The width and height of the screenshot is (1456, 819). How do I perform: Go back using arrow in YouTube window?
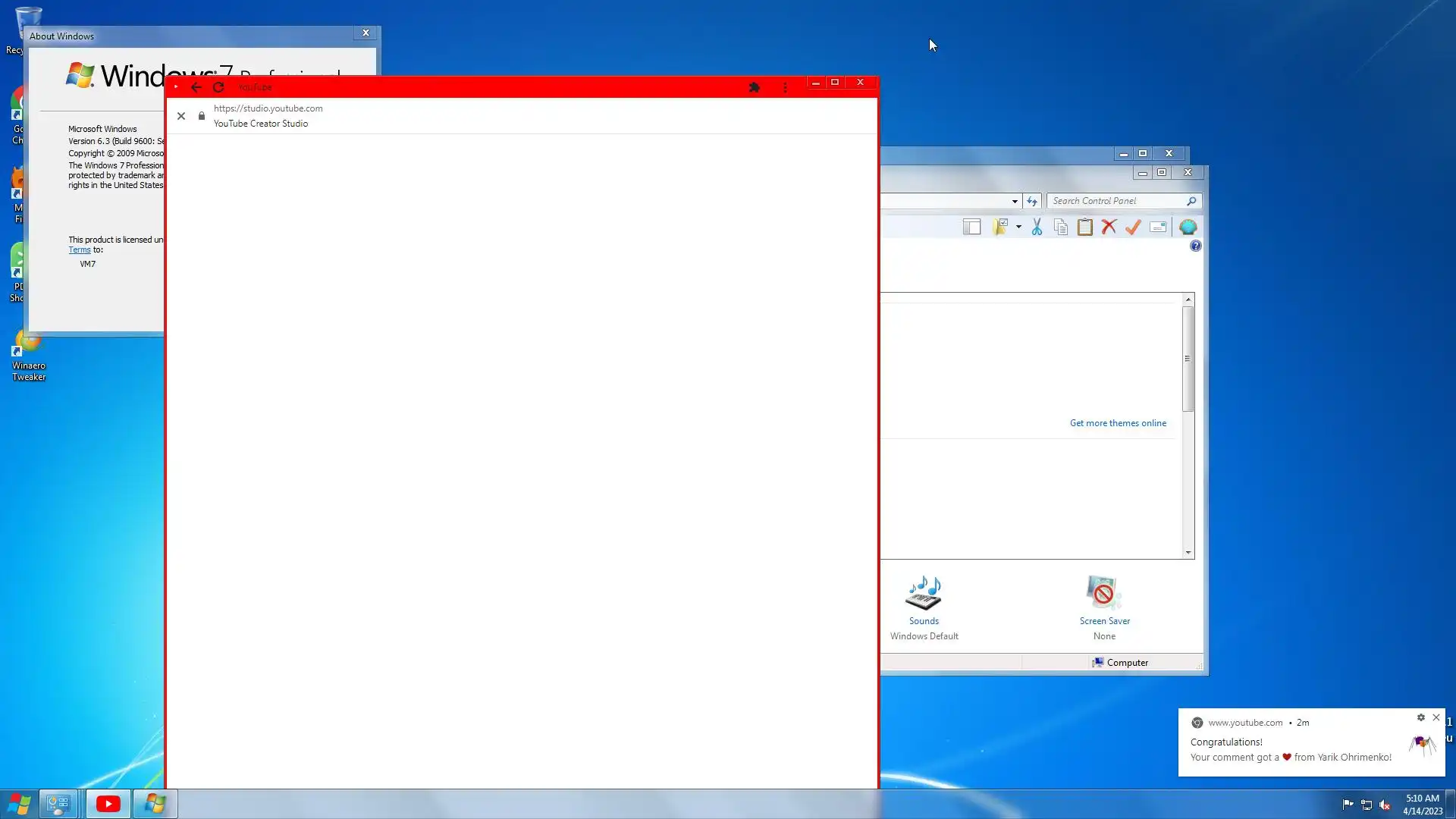(196, 87)
